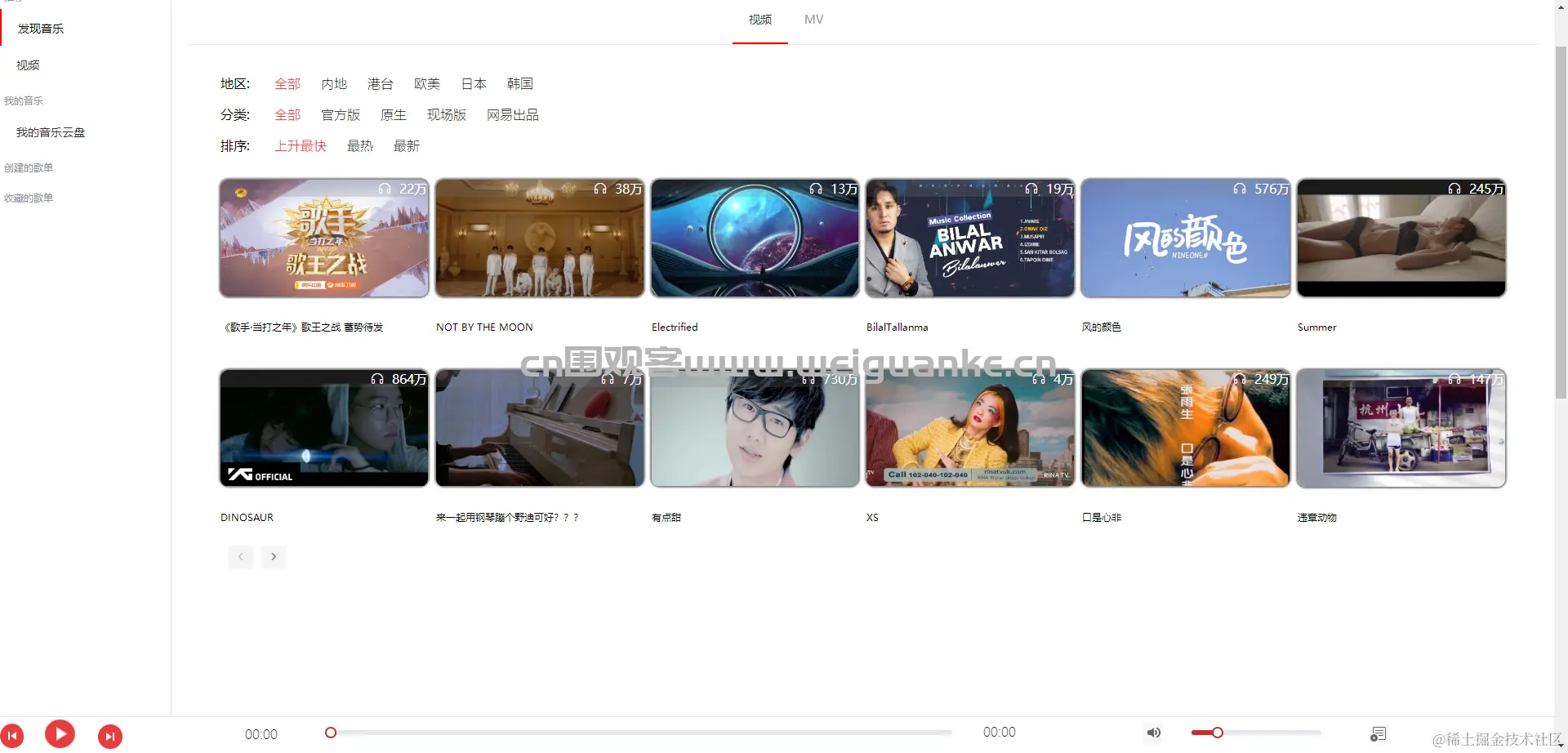Open the BilalTallanma video thumbnail
Screen dimensions: 1568x753
(970, 238)
